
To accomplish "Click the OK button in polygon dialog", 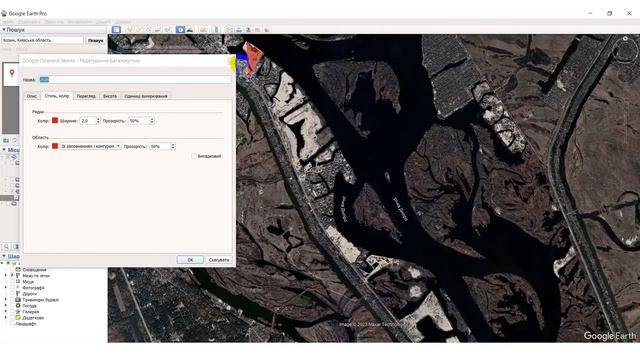I will coord(190,260).
